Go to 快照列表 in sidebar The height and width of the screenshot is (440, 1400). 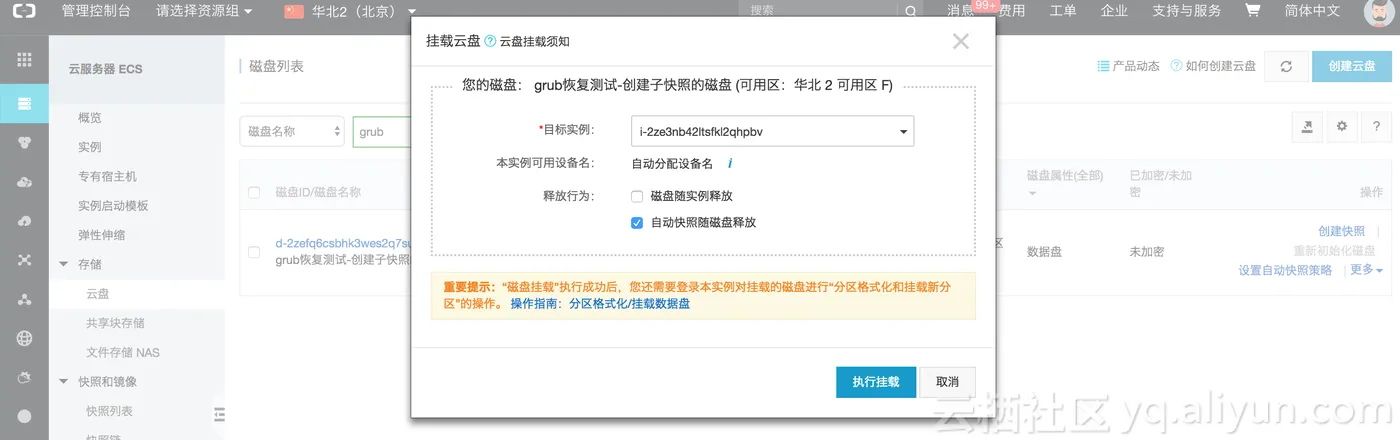click(110, 411)
